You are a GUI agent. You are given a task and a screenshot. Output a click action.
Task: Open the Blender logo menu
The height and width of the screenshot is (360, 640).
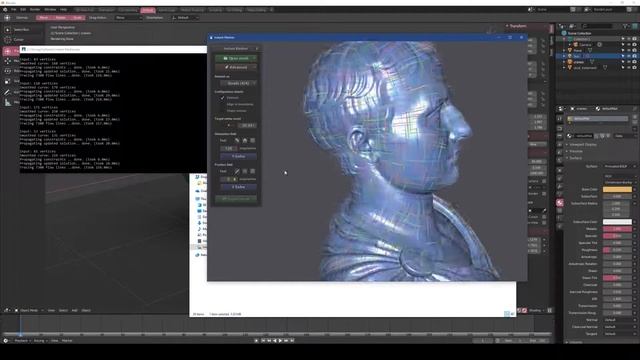click(4, 9)
